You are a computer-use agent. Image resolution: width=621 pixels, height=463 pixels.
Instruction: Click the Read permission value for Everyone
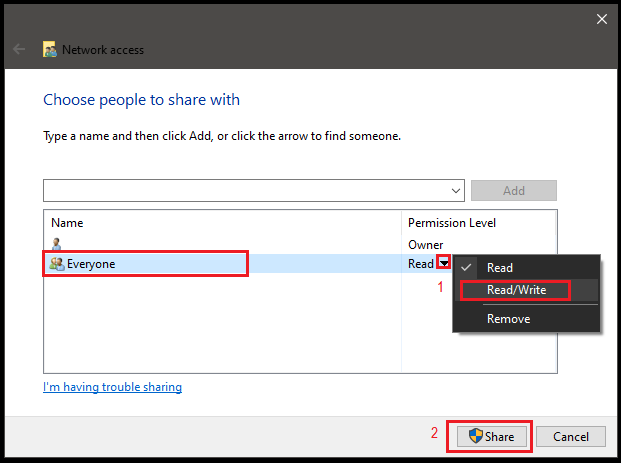(x=420, y=264)
